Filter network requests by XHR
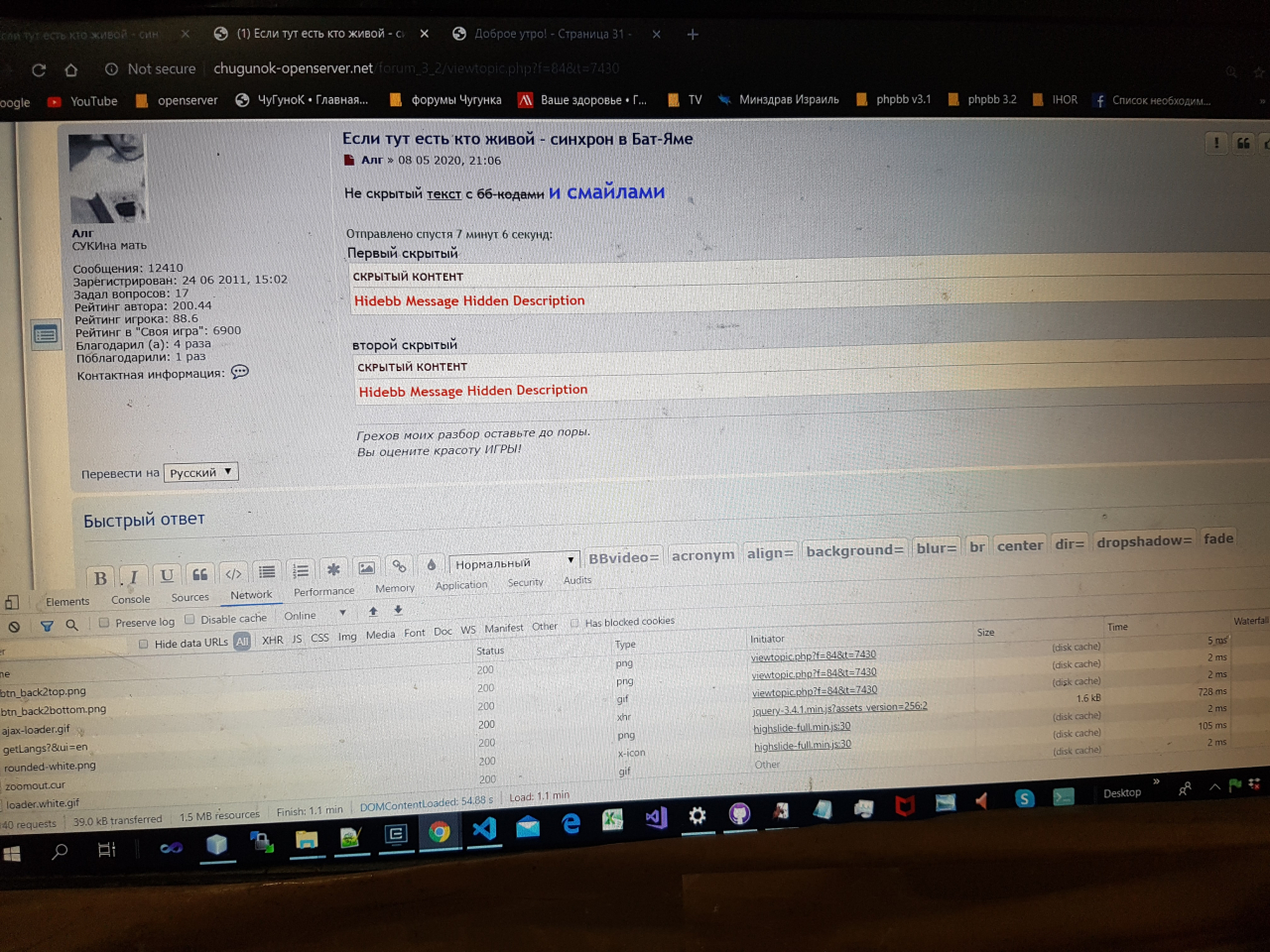The image size is (1270, 952). [273, 641]
